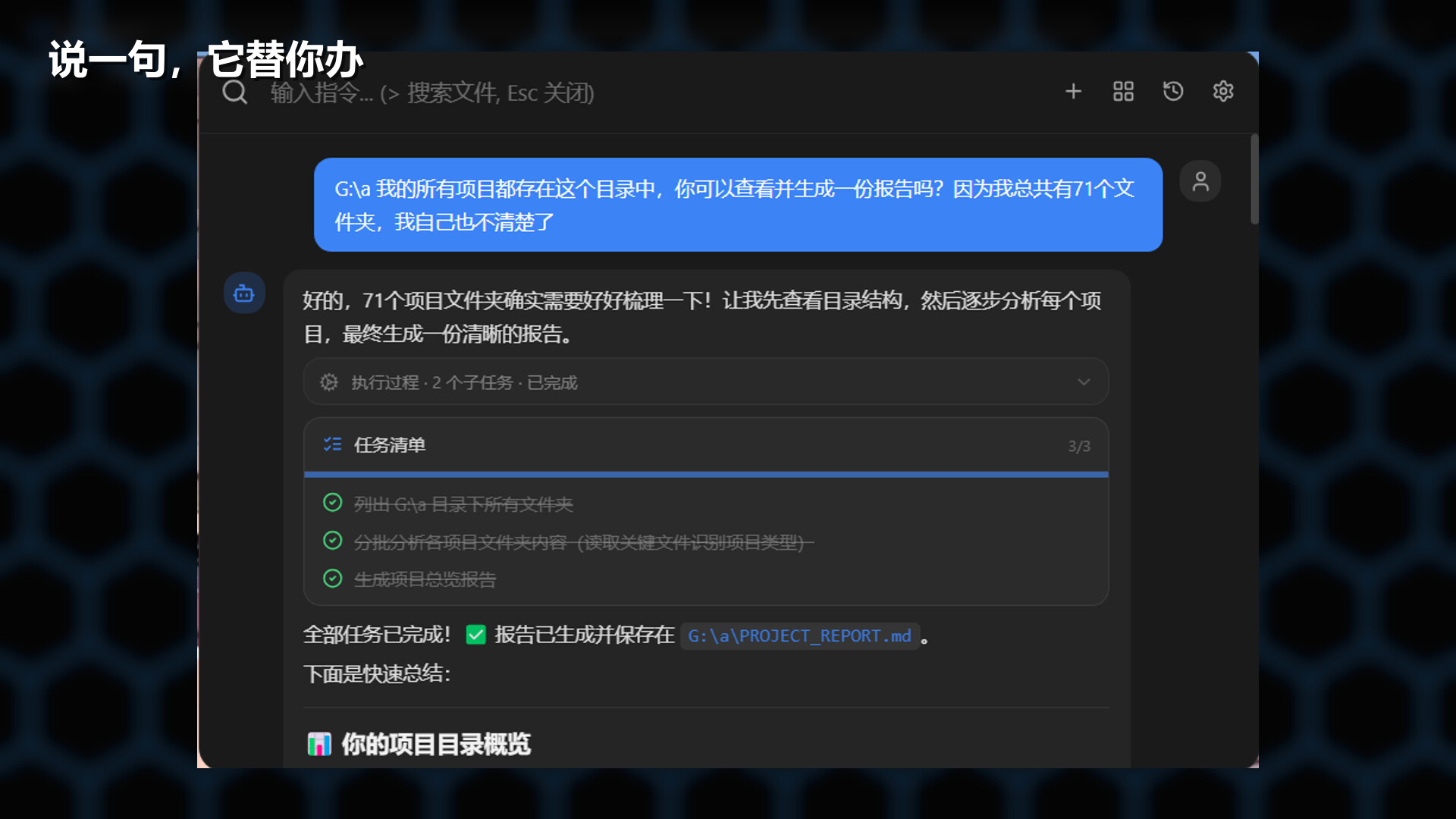Click the bar chart emoji icon
This screenshot has height=819, width=1456.
(319, 744)
